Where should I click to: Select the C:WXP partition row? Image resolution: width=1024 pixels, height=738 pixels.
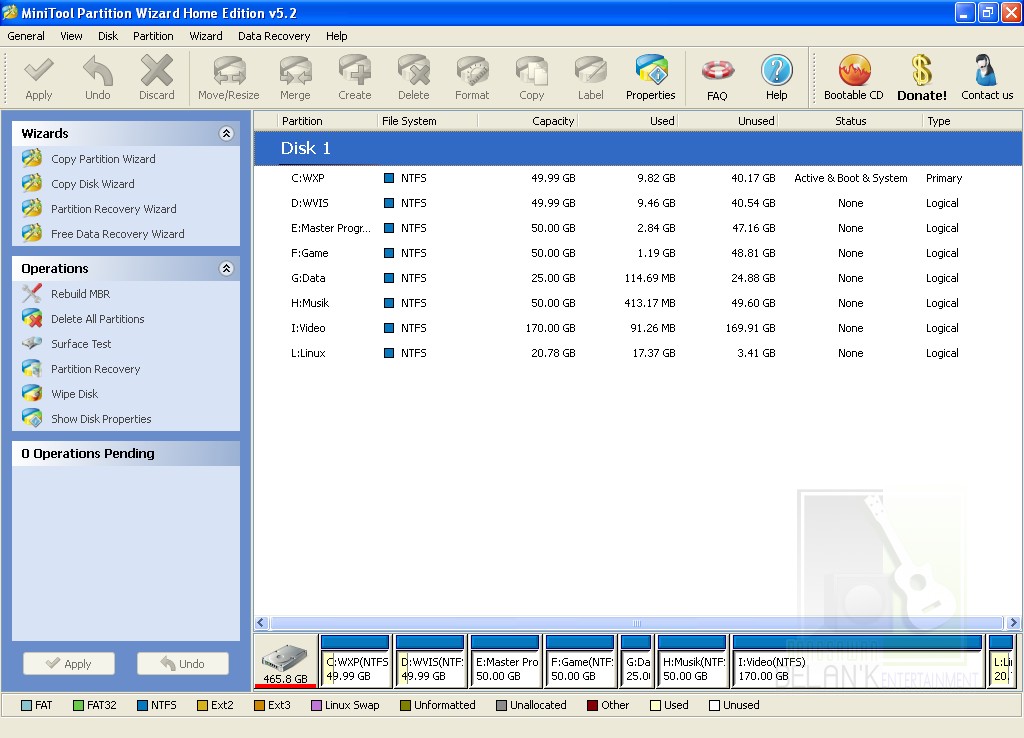click(x=638, y=178)
